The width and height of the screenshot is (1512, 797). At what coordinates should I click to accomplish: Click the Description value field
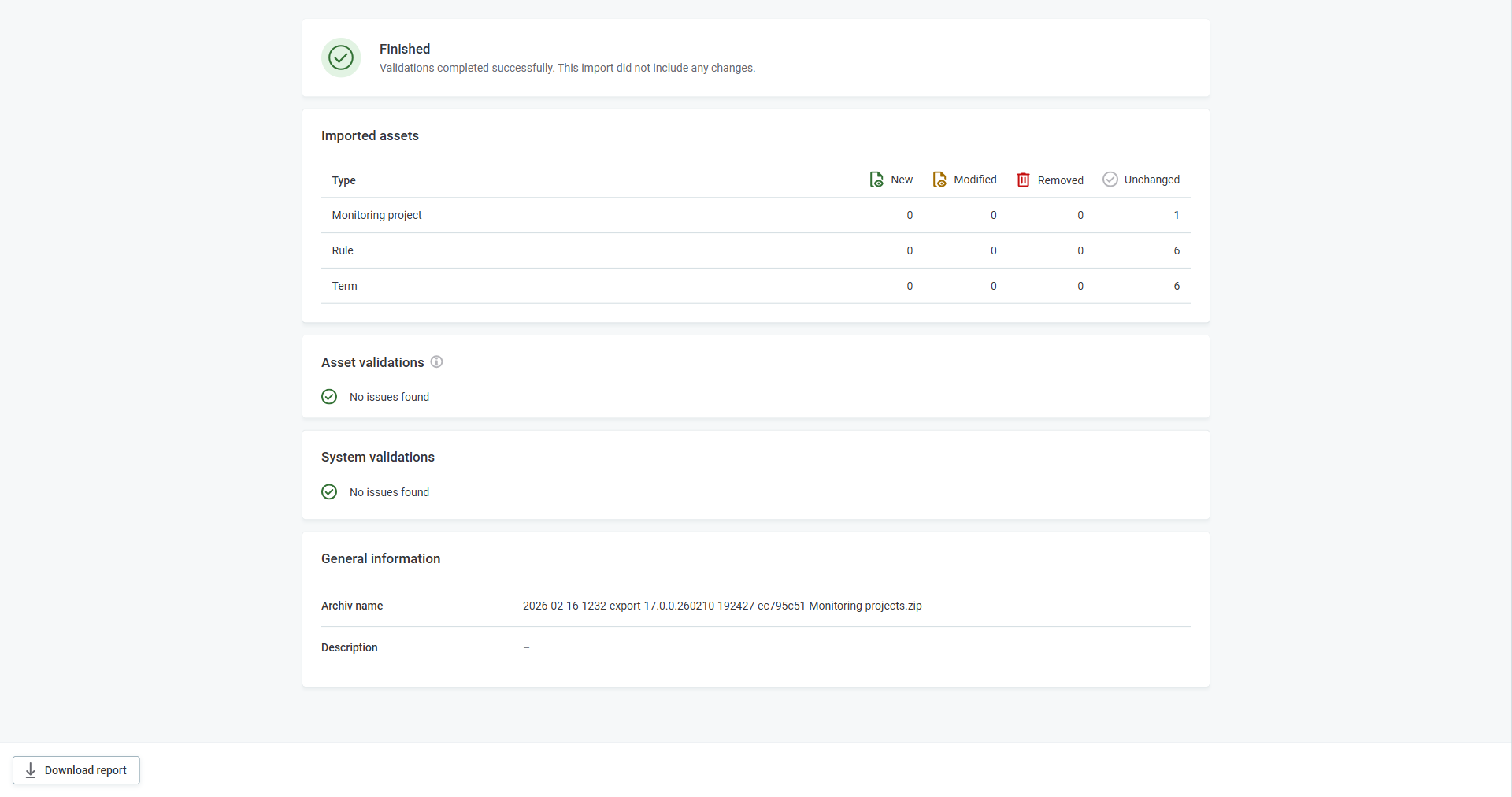point(526,647)
